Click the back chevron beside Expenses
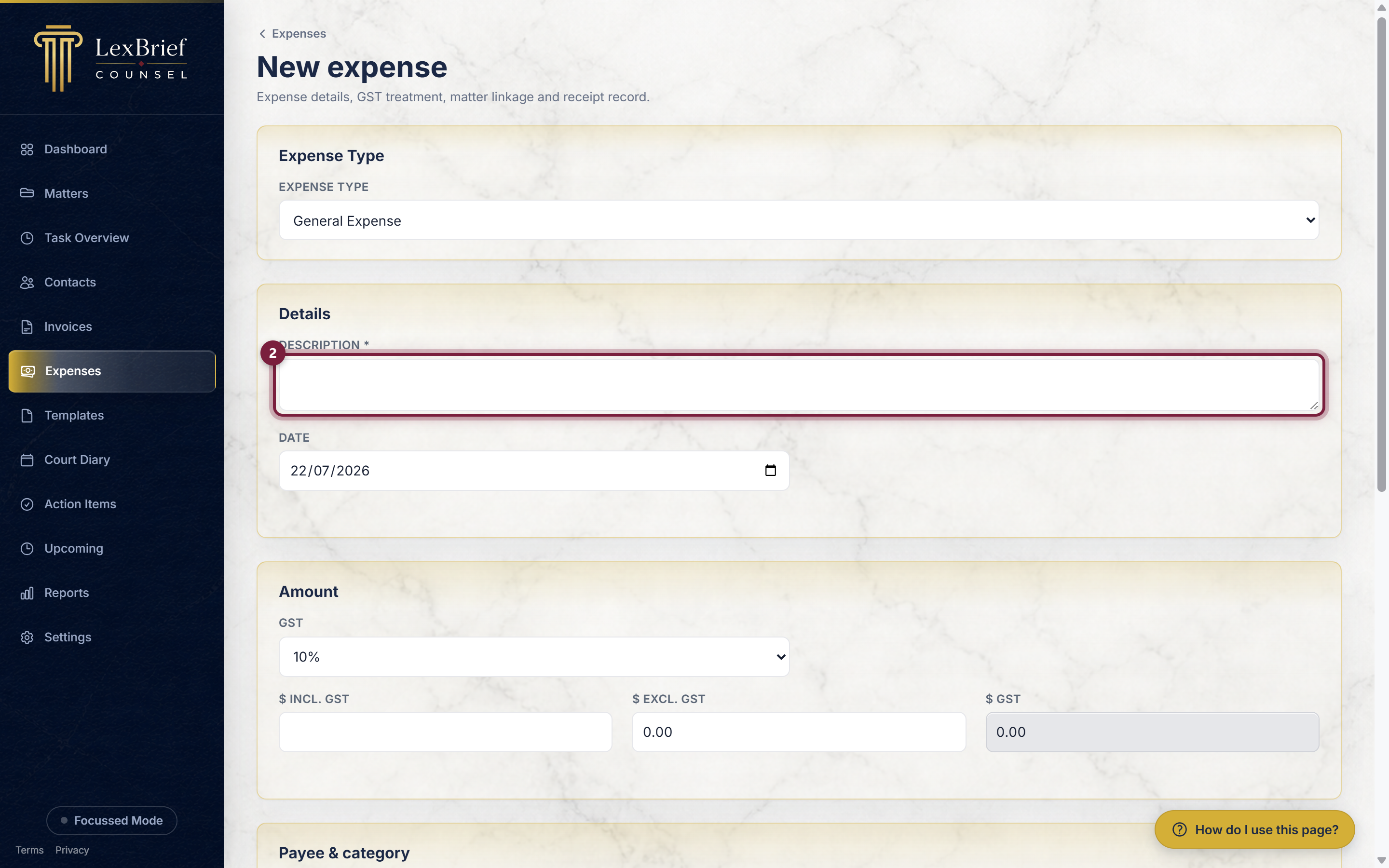Image resolution: width=1389 pixels, height=868 pixels. [x=262, y=34]
